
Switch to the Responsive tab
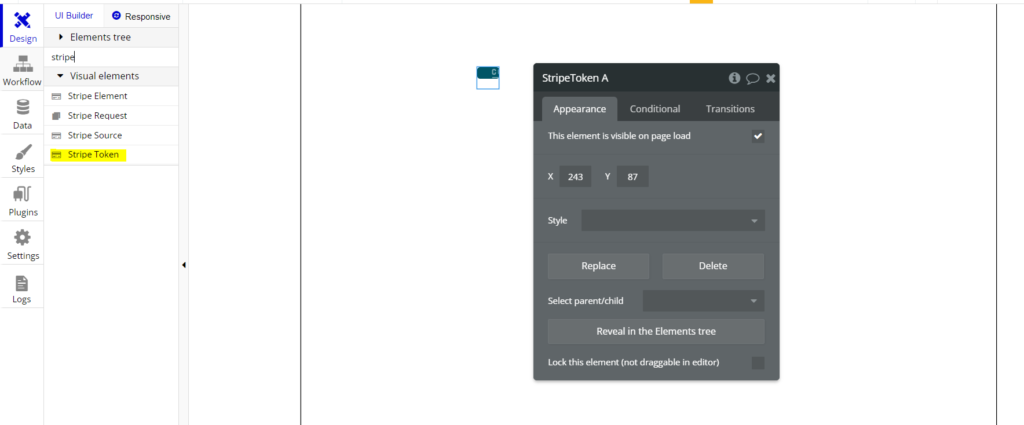click(141, 16)
